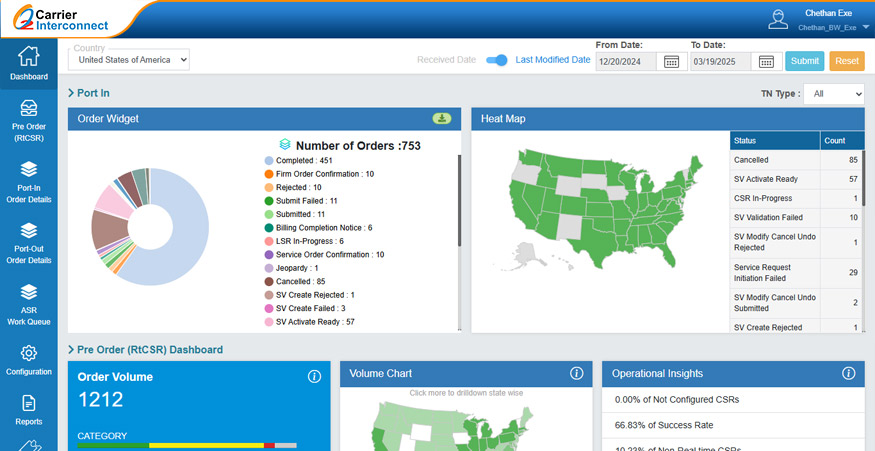875x451 pixels.
Task: Open Pre Order (RtCSR) sidebar icon
Action: (x=29, y=108)
